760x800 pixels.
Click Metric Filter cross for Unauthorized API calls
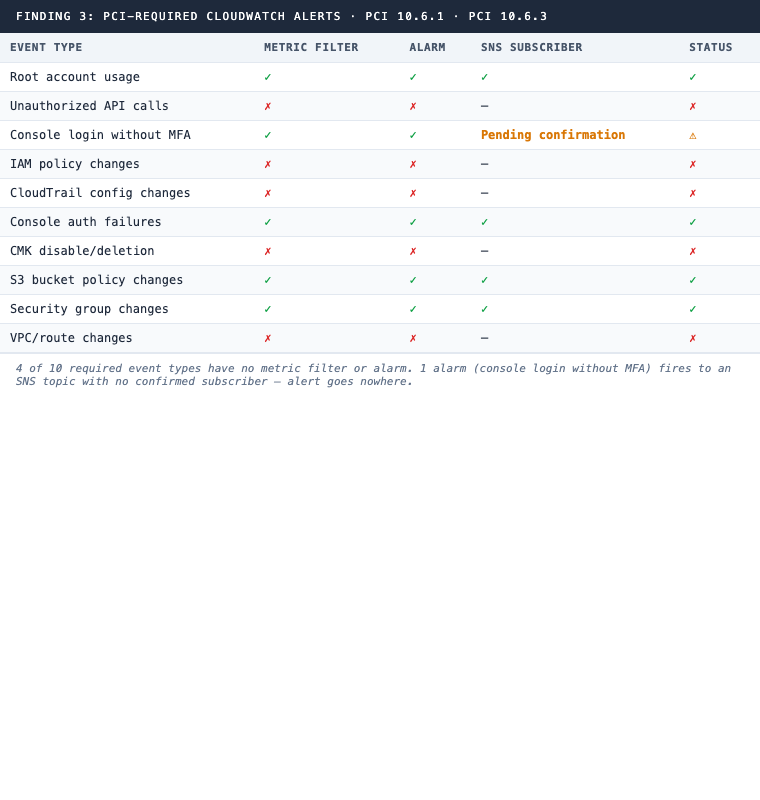(268, 106)
